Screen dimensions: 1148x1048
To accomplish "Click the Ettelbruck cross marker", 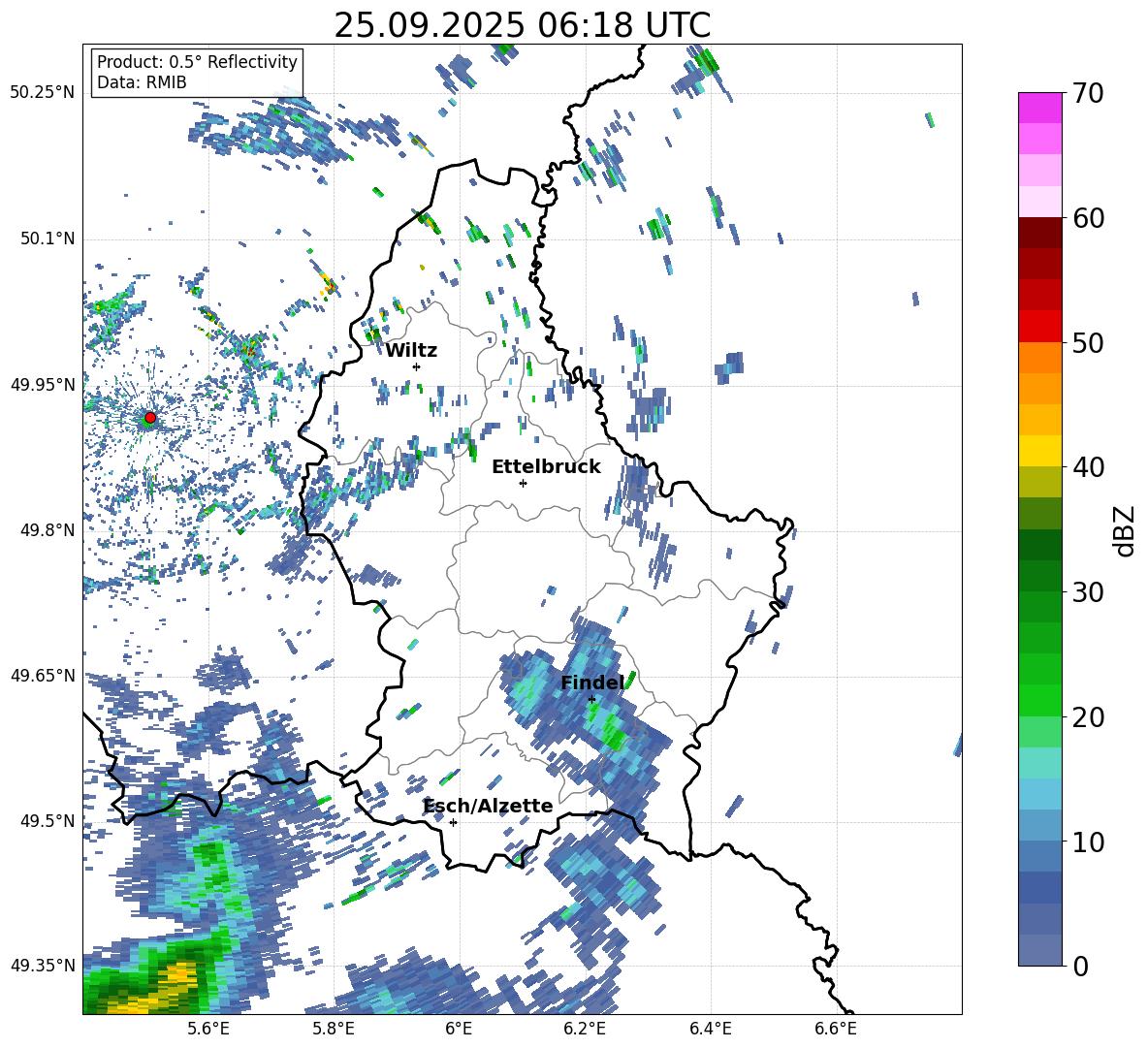I will click(523, 483).
